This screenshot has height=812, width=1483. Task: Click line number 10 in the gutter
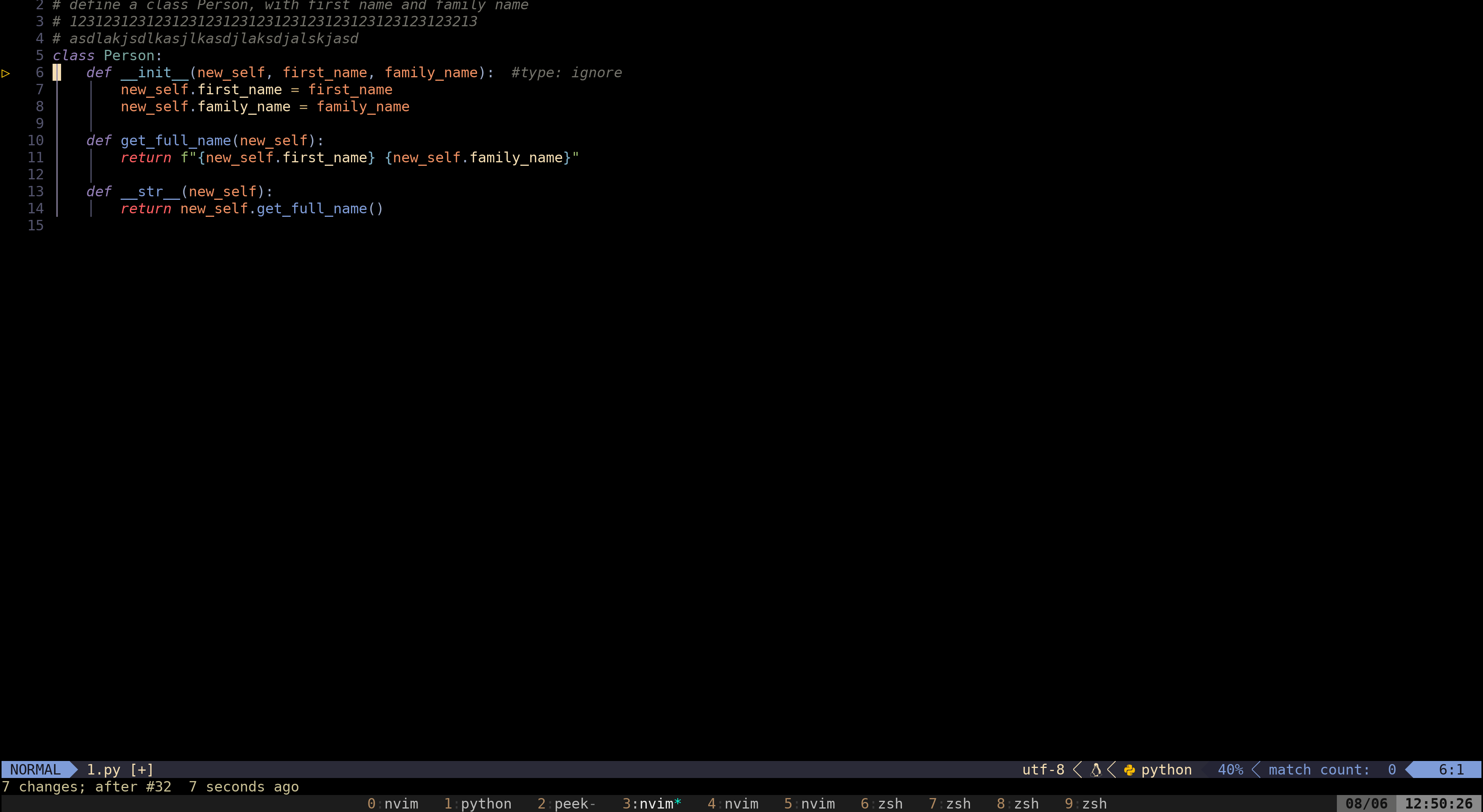tap(36, 140)
